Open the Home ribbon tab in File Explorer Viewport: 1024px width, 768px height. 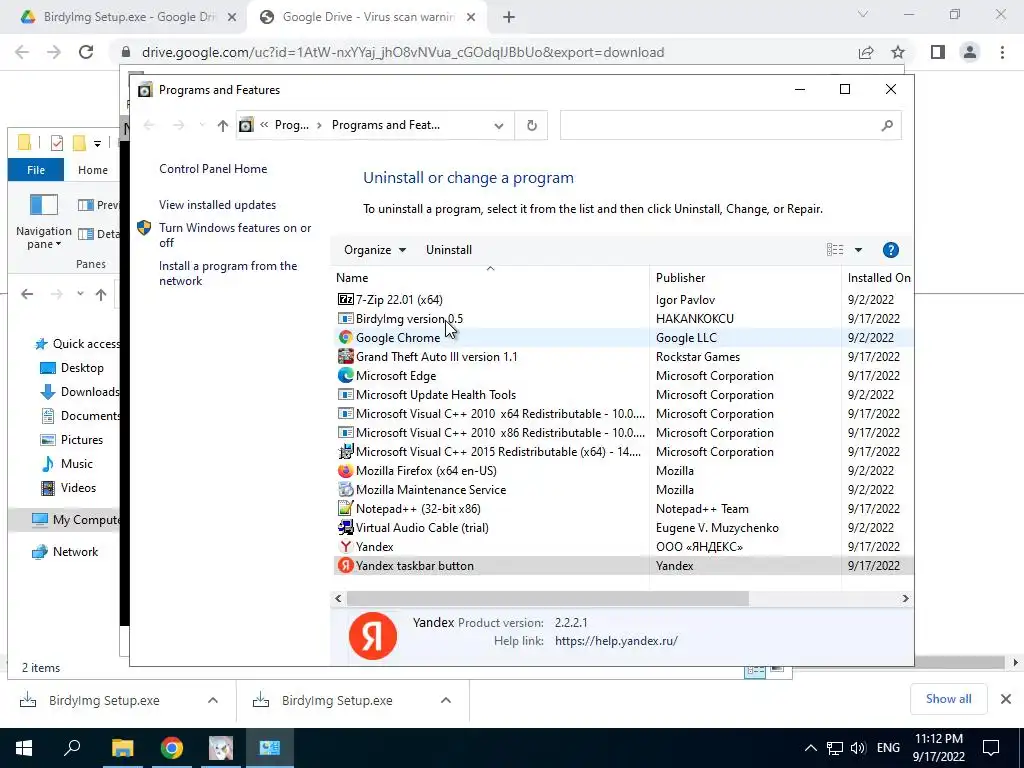coord(93,170)
